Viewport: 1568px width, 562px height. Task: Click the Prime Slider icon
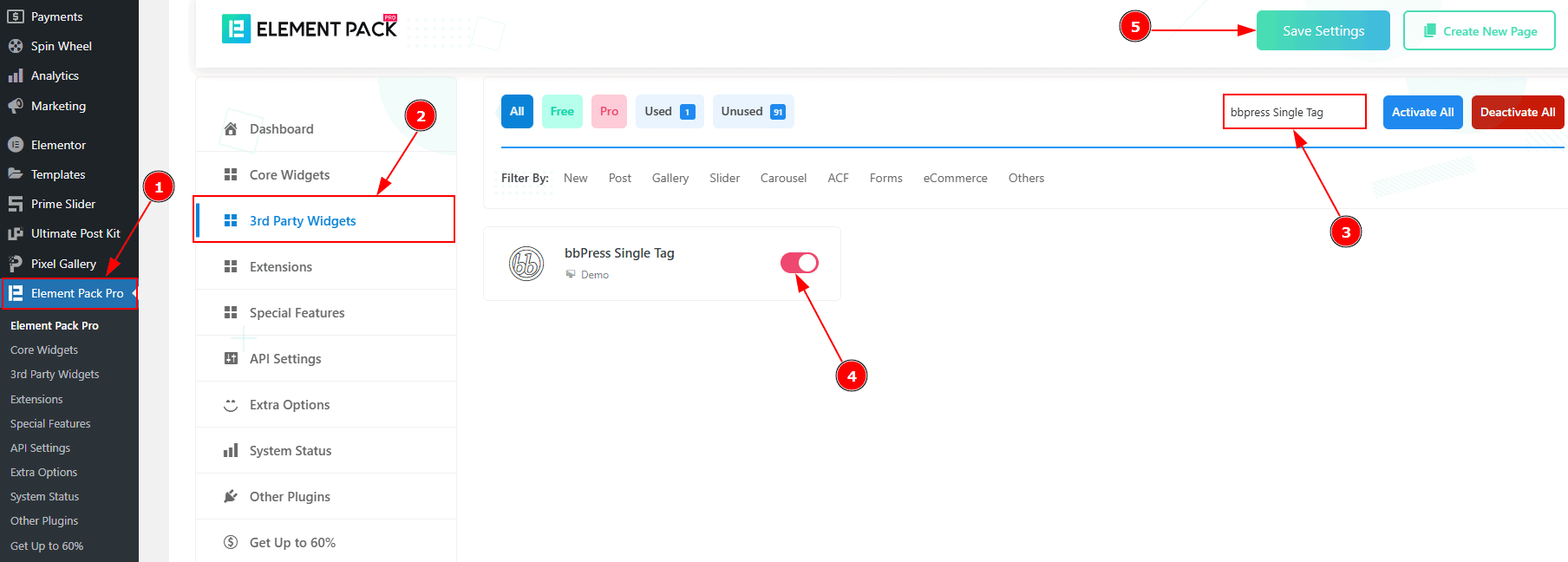(16, 204)
